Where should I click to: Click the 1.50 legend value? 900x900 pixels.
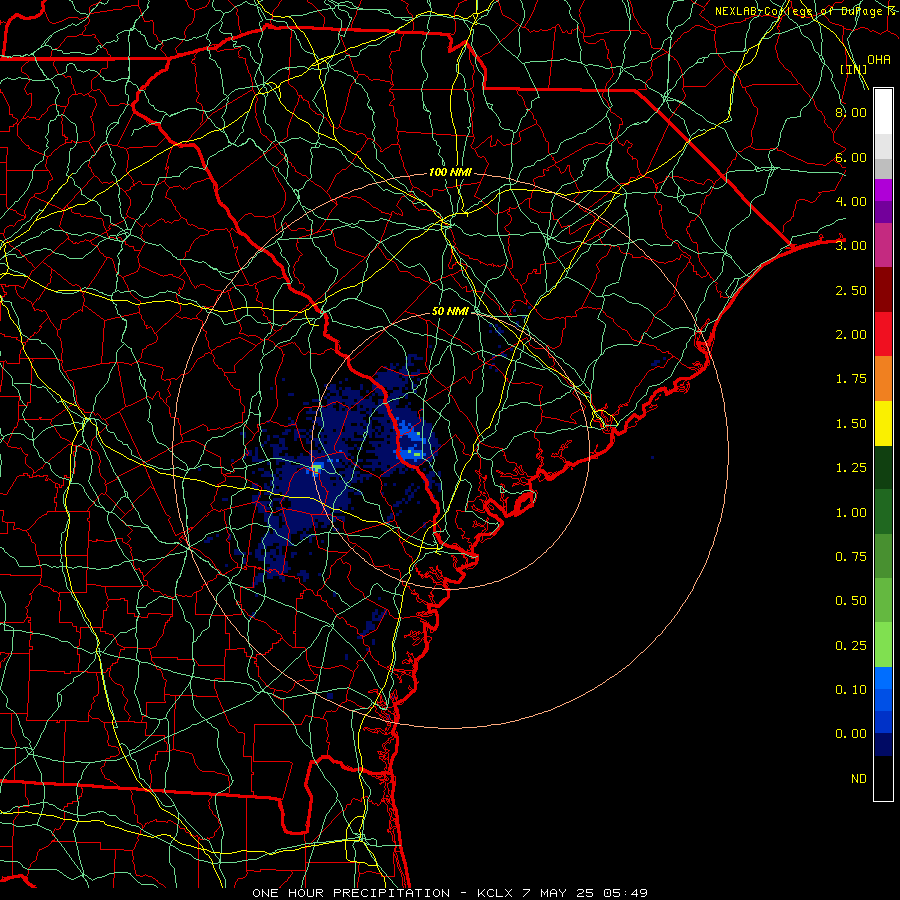851,424
